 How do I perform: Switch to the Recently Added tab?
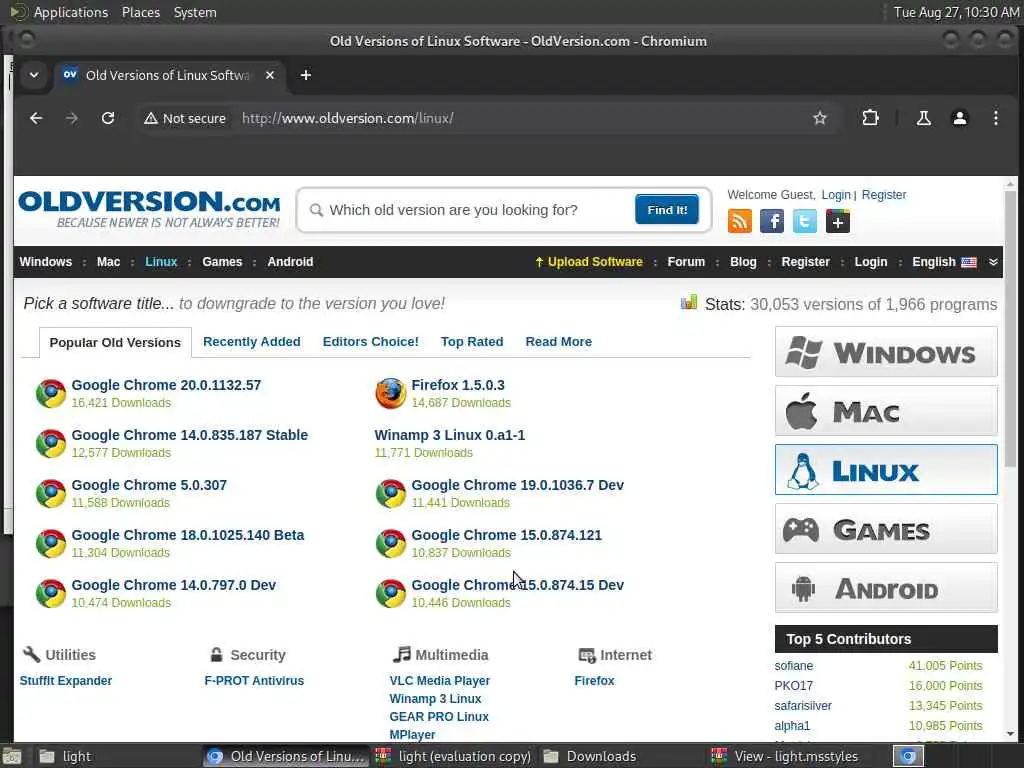pyautogui.click(x=251, y=342)
